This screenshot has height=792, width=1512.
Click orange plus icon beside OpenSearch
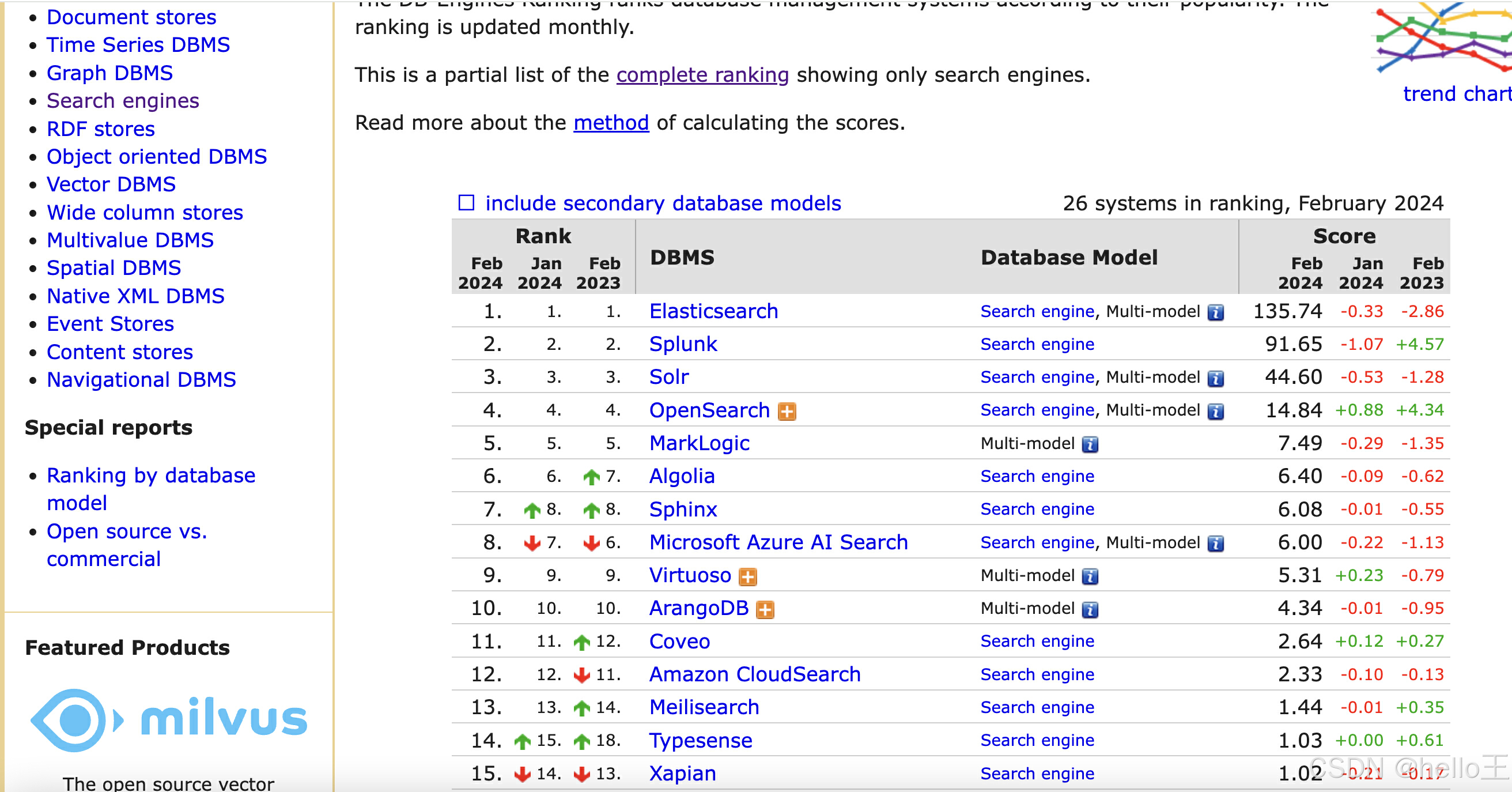coord(787,412)
